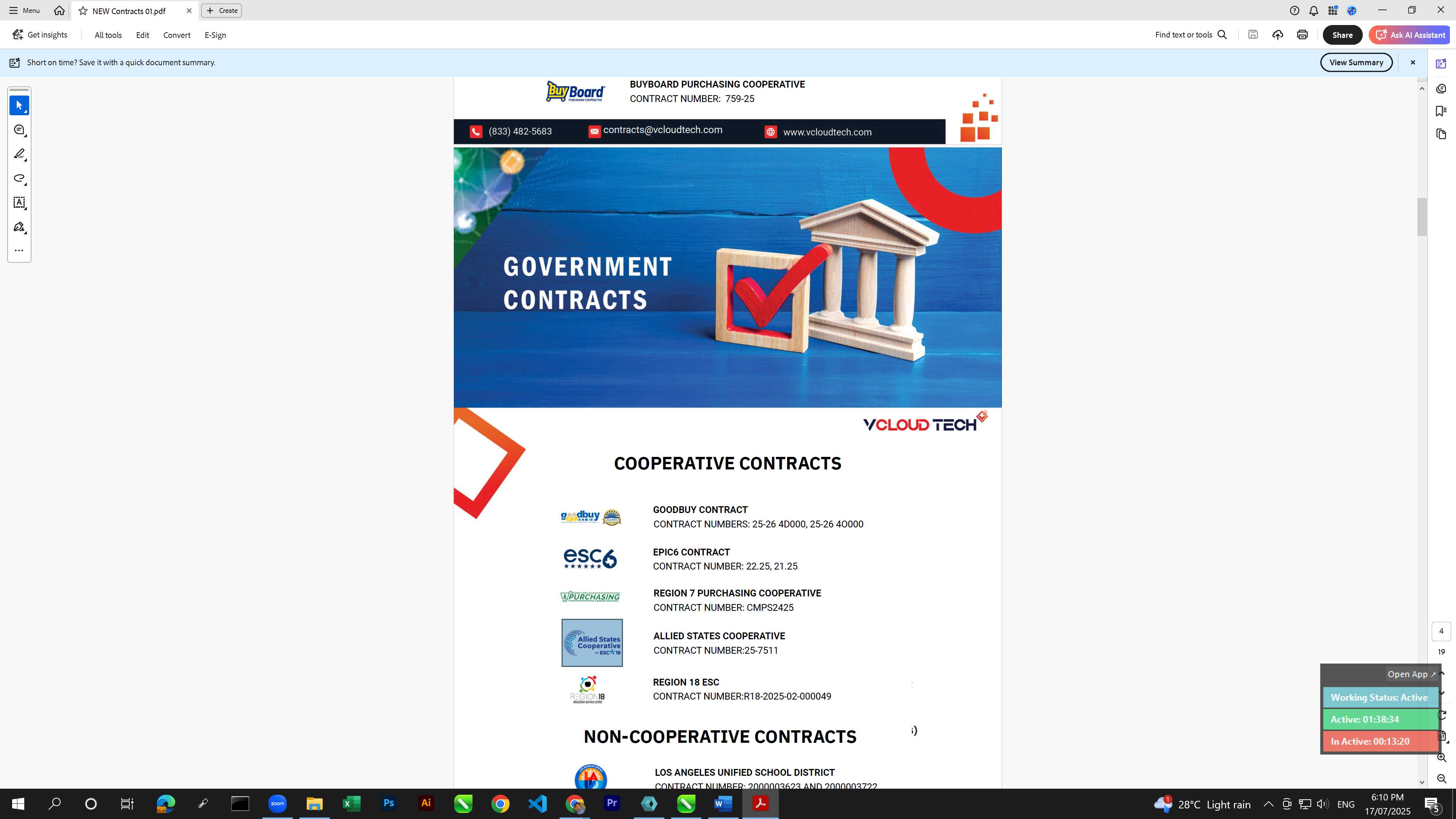The width and height of the screenshot is (1456, 819).
Task: Open Illustrator from taskbar
Action: (x=426, y=804)
